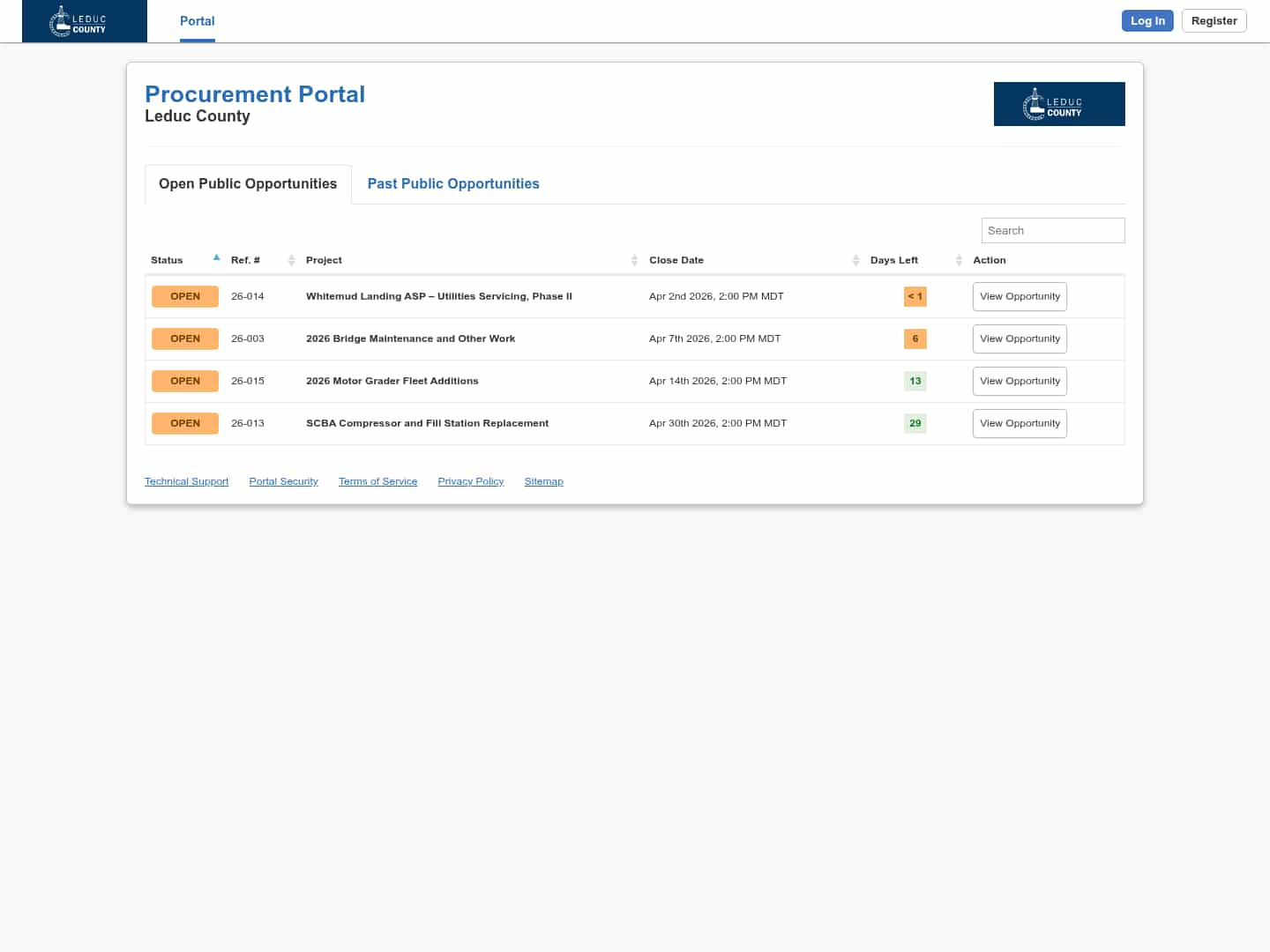Click the Log In button
Image resolution: width=1270 pixels, height=952 pixels.
[x=1147, y=20]
